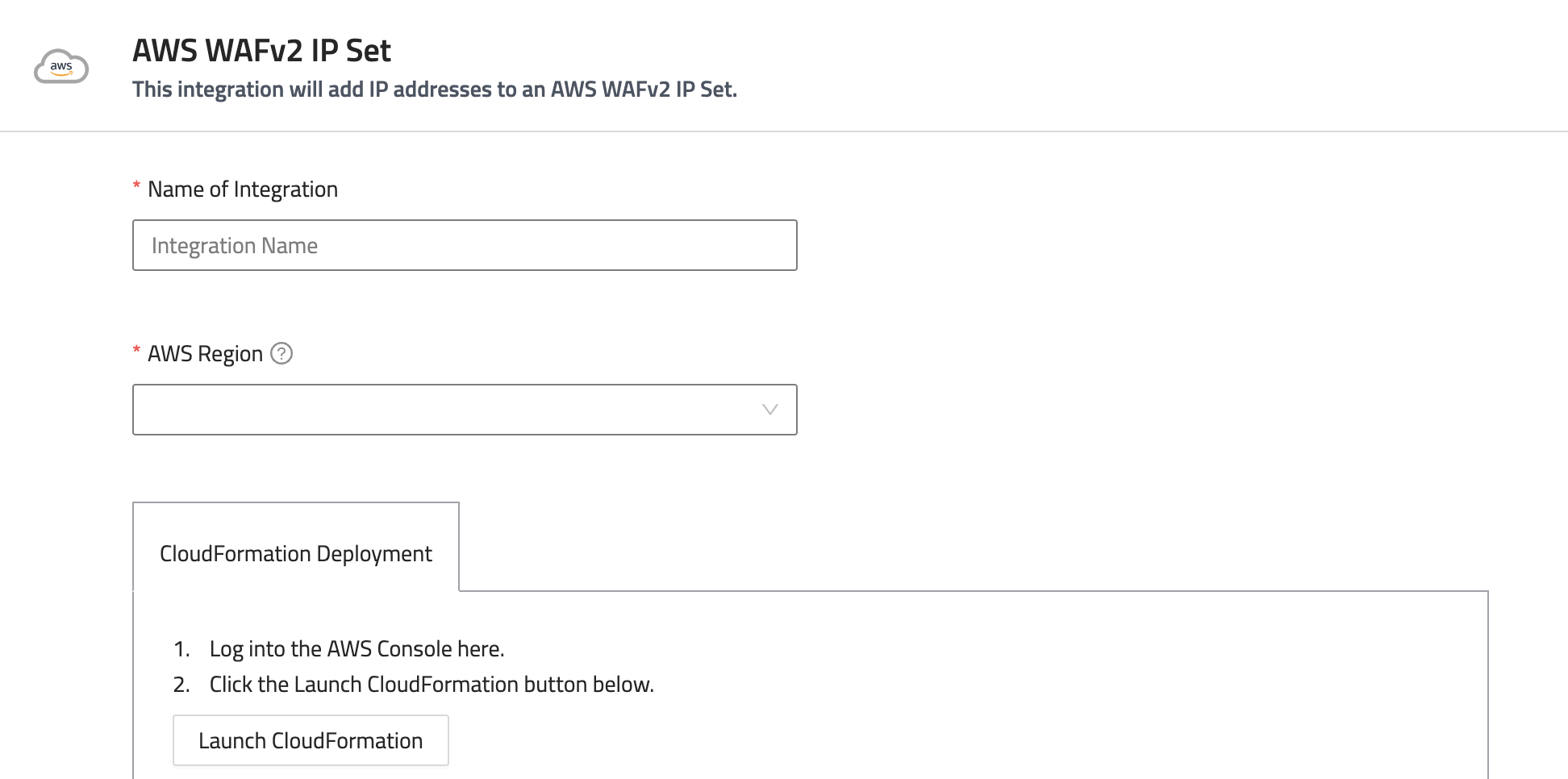Click the red asterisk beside Name of Integration
Viewport: 1568px width, 779px height.
point(136,187)
